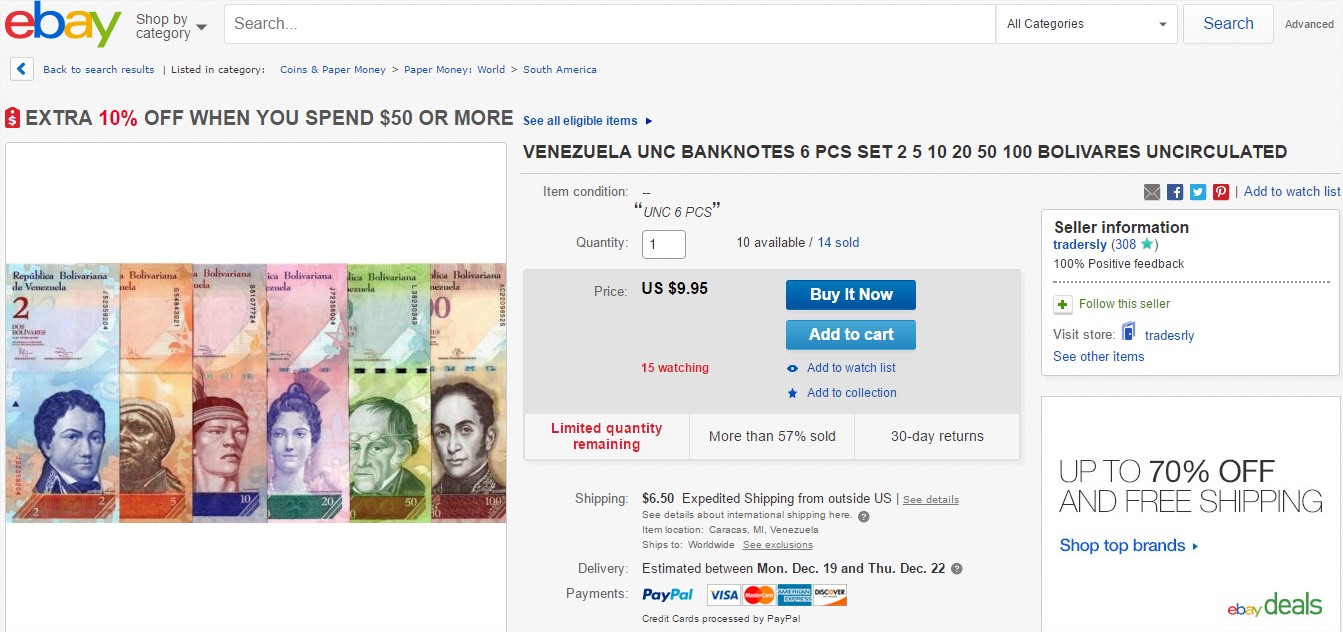This screenshot has height=632, width=1343.
Task: Add item to collection with star icon
Action: click(793, 393)
